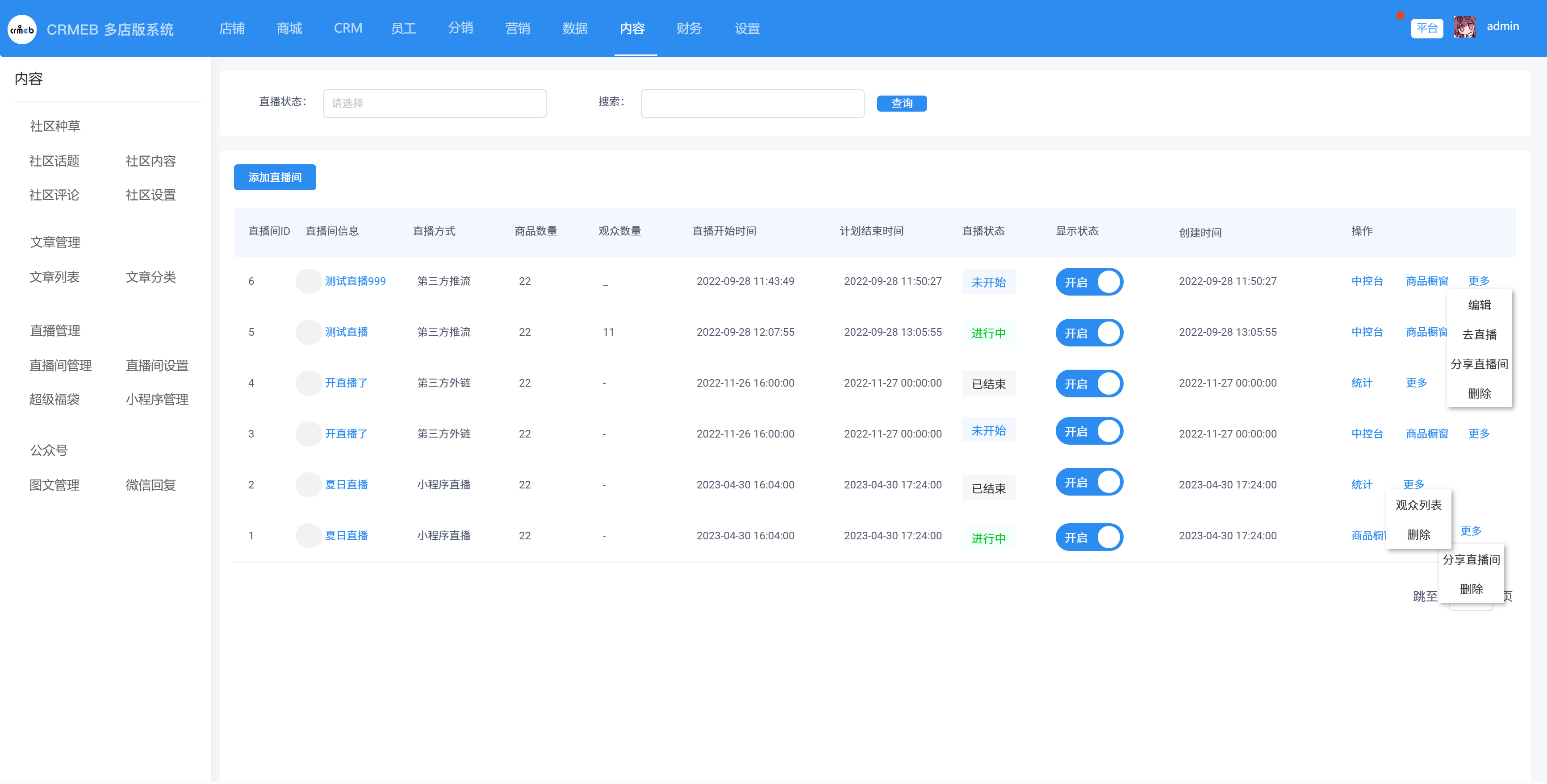Expand the 更多 menu for room 3

1479,434
